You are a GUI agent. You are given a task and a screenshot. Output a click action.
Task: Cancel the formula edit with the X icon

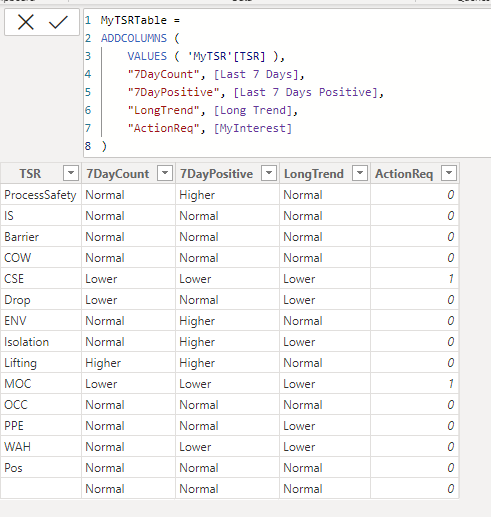(26, 23)
